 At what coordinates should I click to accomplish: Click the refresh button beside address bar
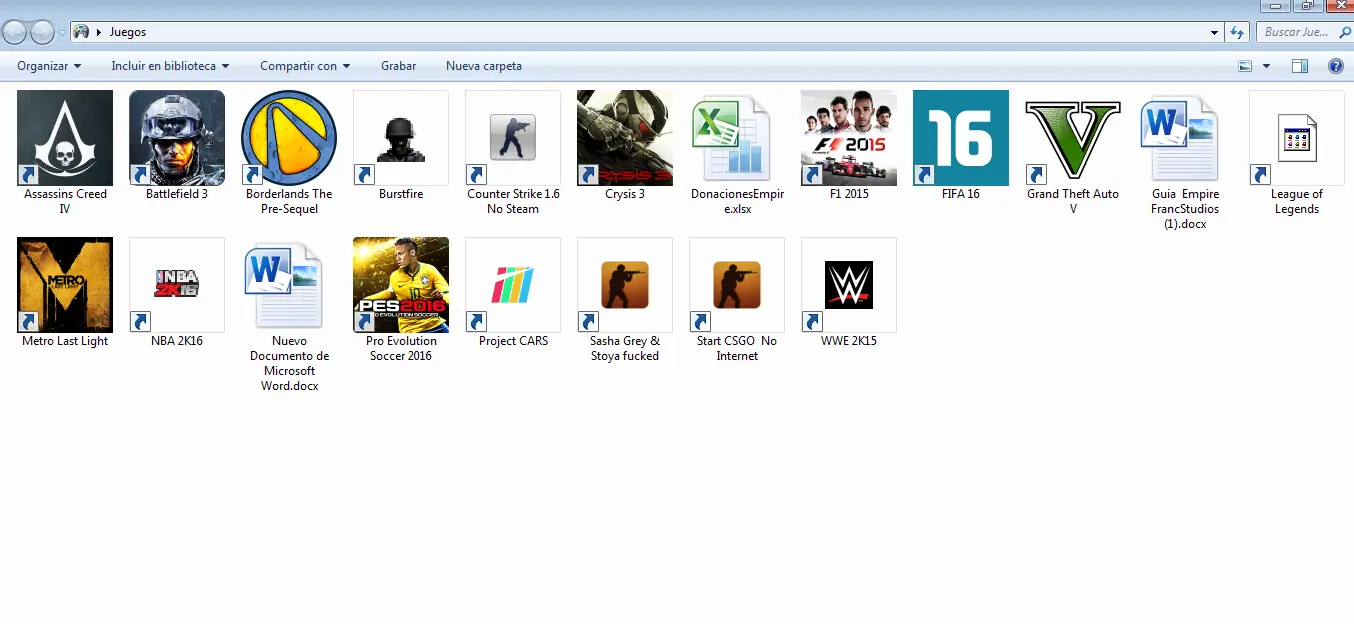[1238, 32]
